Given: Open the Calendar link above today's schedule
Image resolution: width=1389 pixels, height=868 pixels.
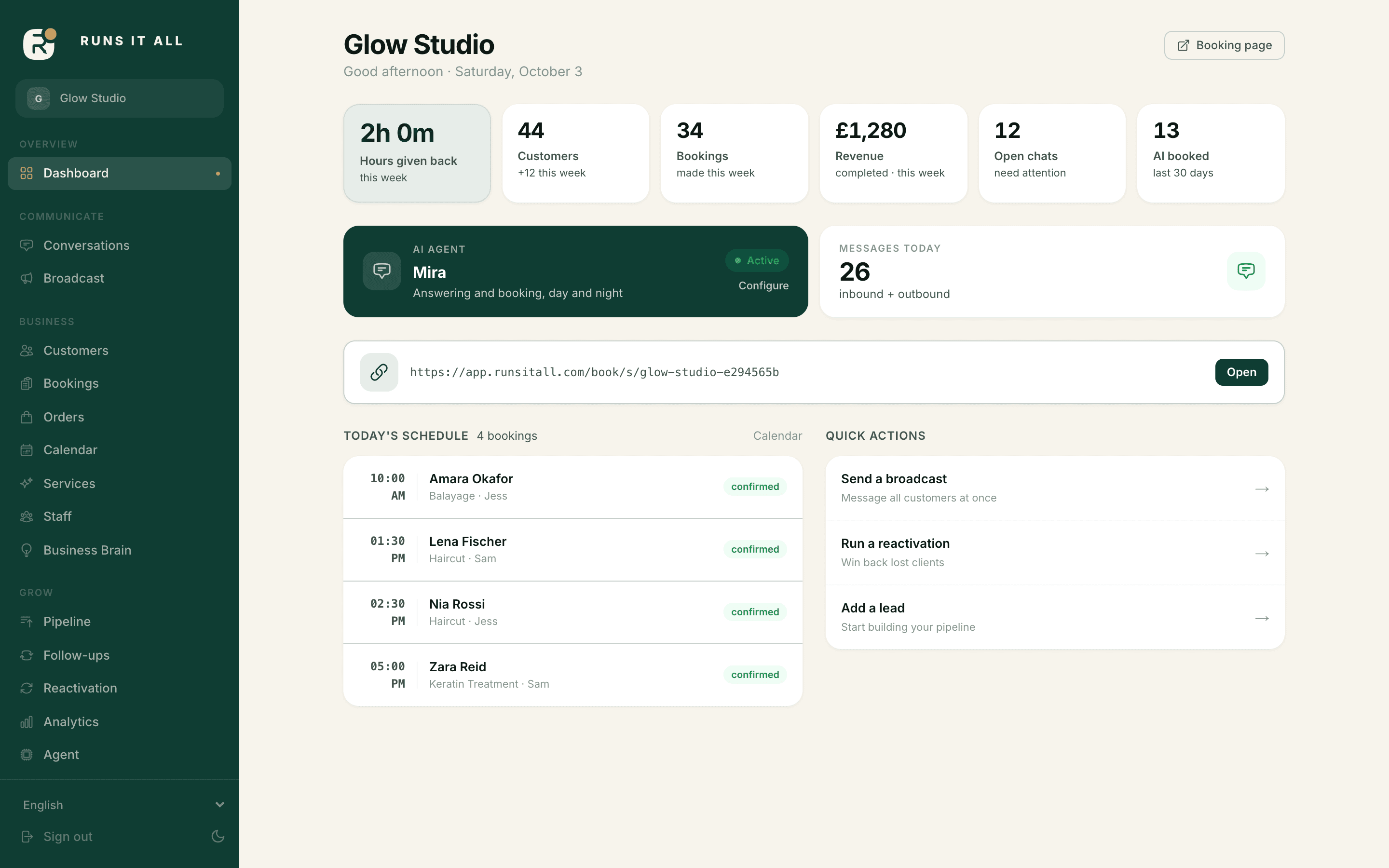Looking at the screenshot, I should coord(778,436).
